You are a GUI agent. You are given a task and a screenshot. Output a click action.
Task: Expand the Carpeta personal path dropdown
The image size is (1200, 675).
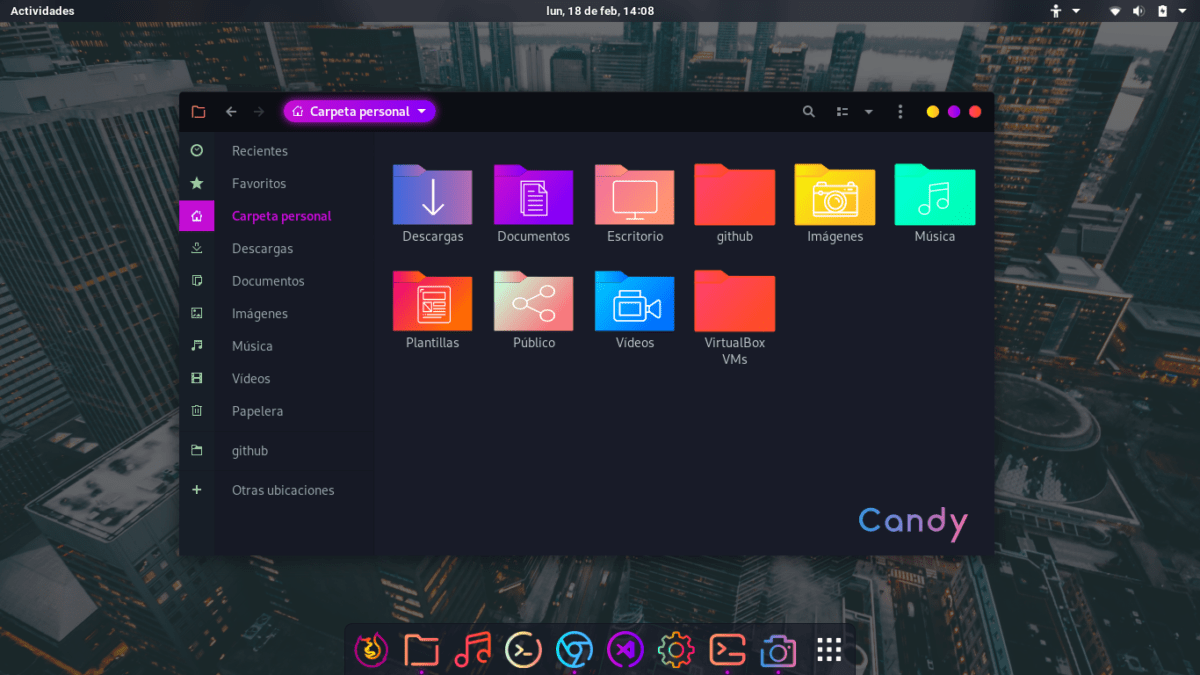[421, 111]
